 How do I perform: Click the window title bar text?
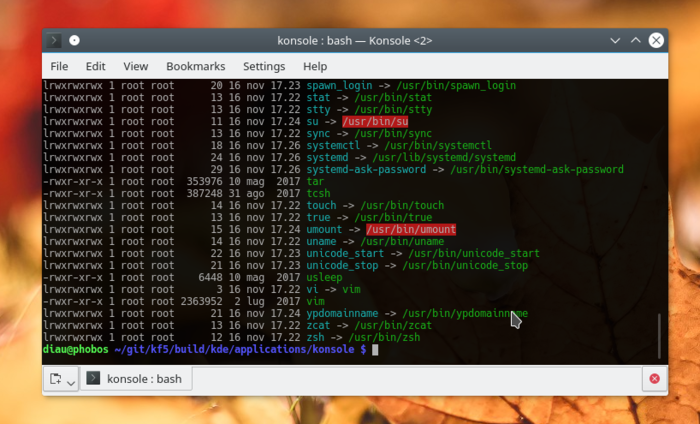(x=360, y=41)
